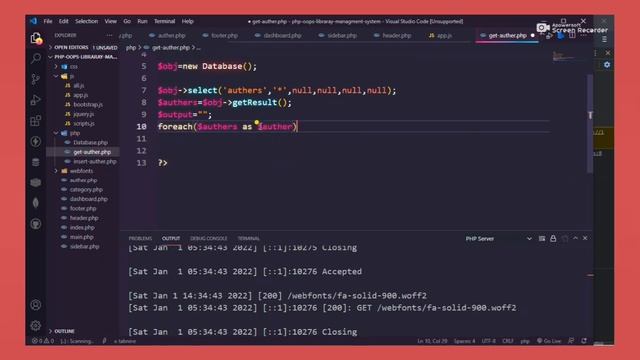Open the Help menu
This screenshot has height=360, width=640.
point(187,21)
